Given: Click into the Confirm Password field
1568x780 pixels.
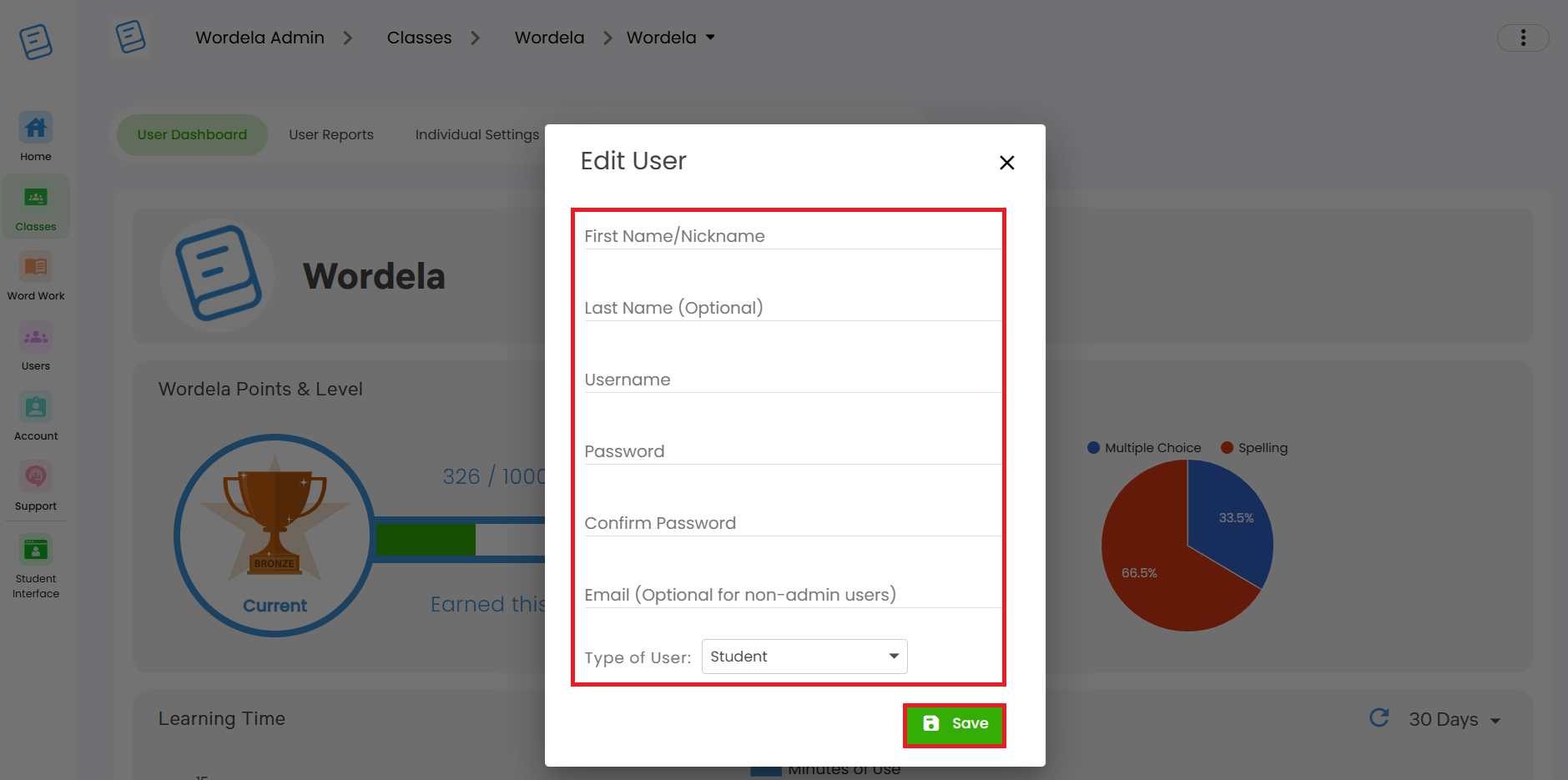Looking at the screenshot, I should [x=793, y=523].
